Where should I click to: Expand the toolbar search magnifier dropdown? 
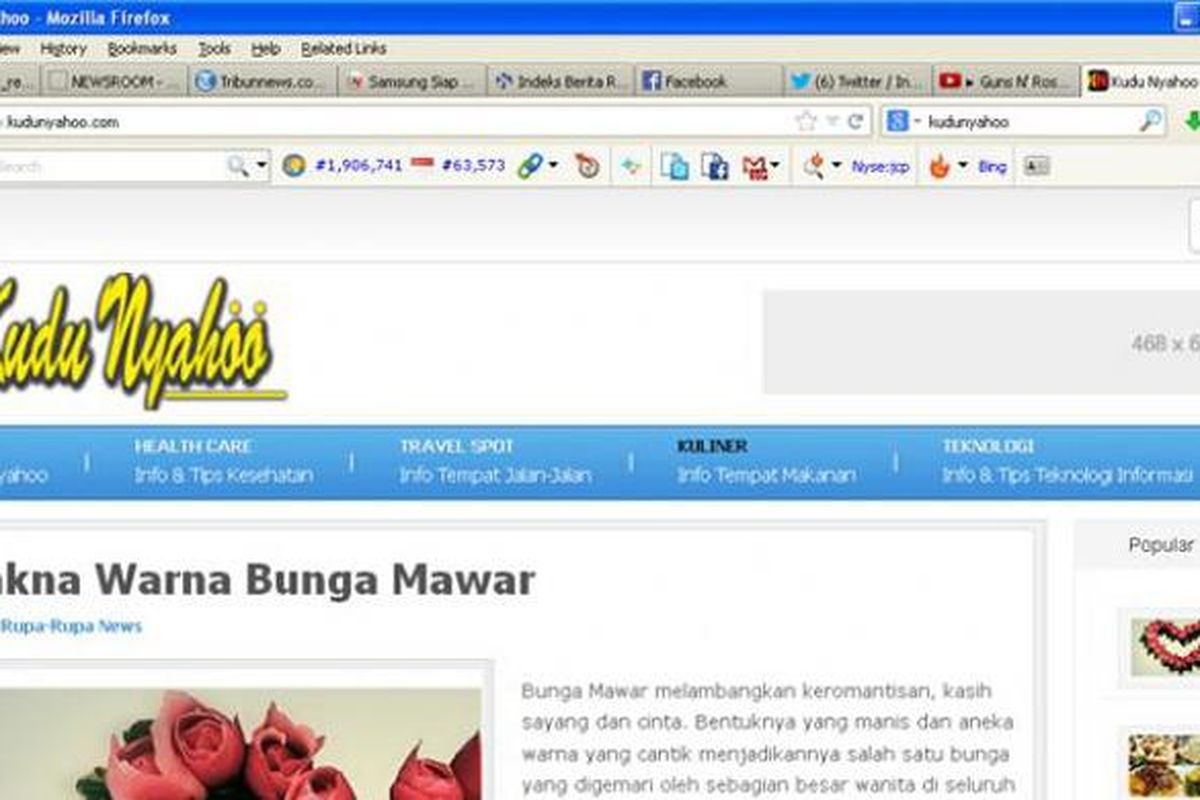[x=262, y=166]
